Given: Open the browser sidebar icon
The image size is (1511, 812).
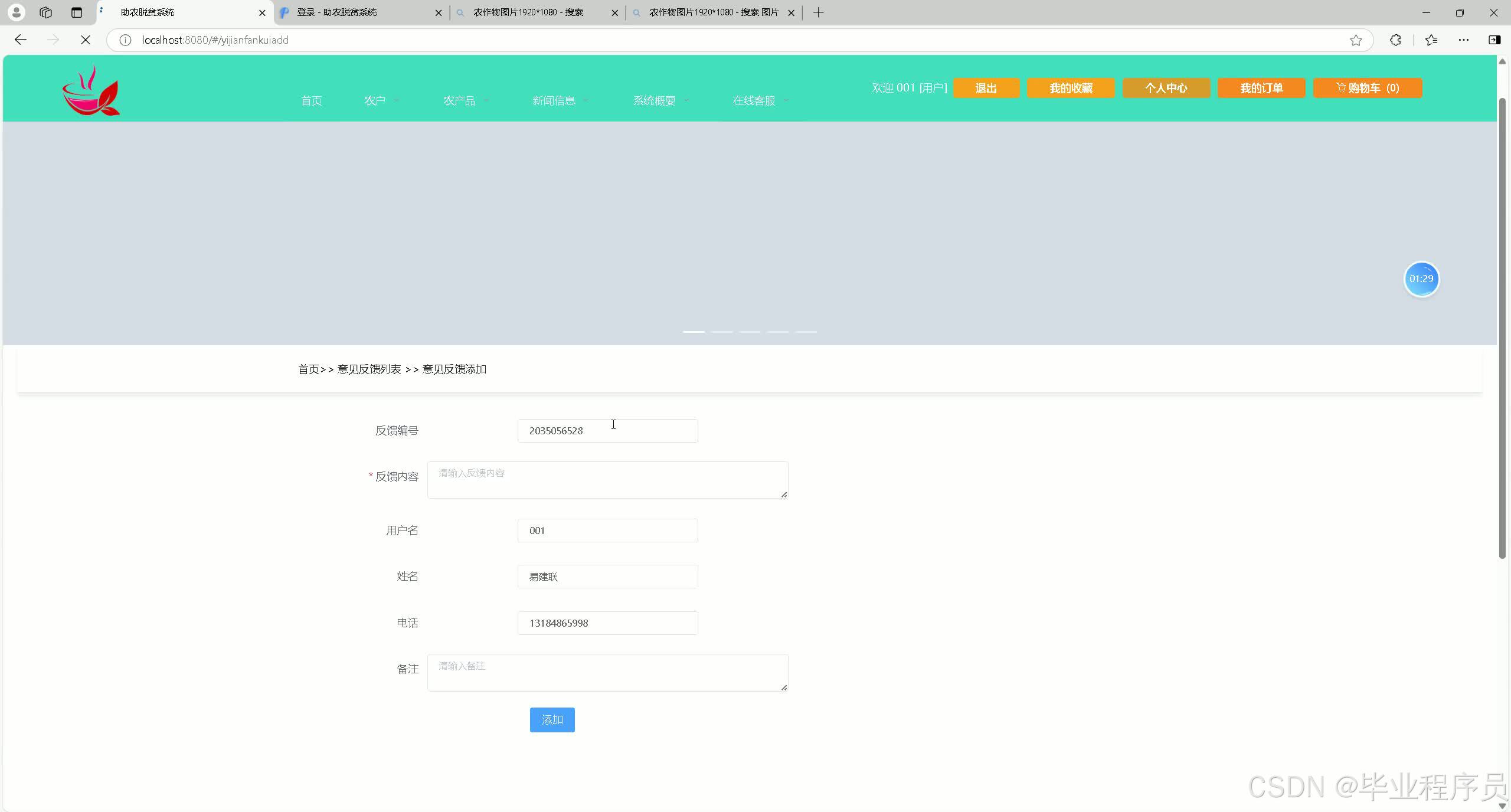Looking at the screenshot, I should click(1494, 40).
